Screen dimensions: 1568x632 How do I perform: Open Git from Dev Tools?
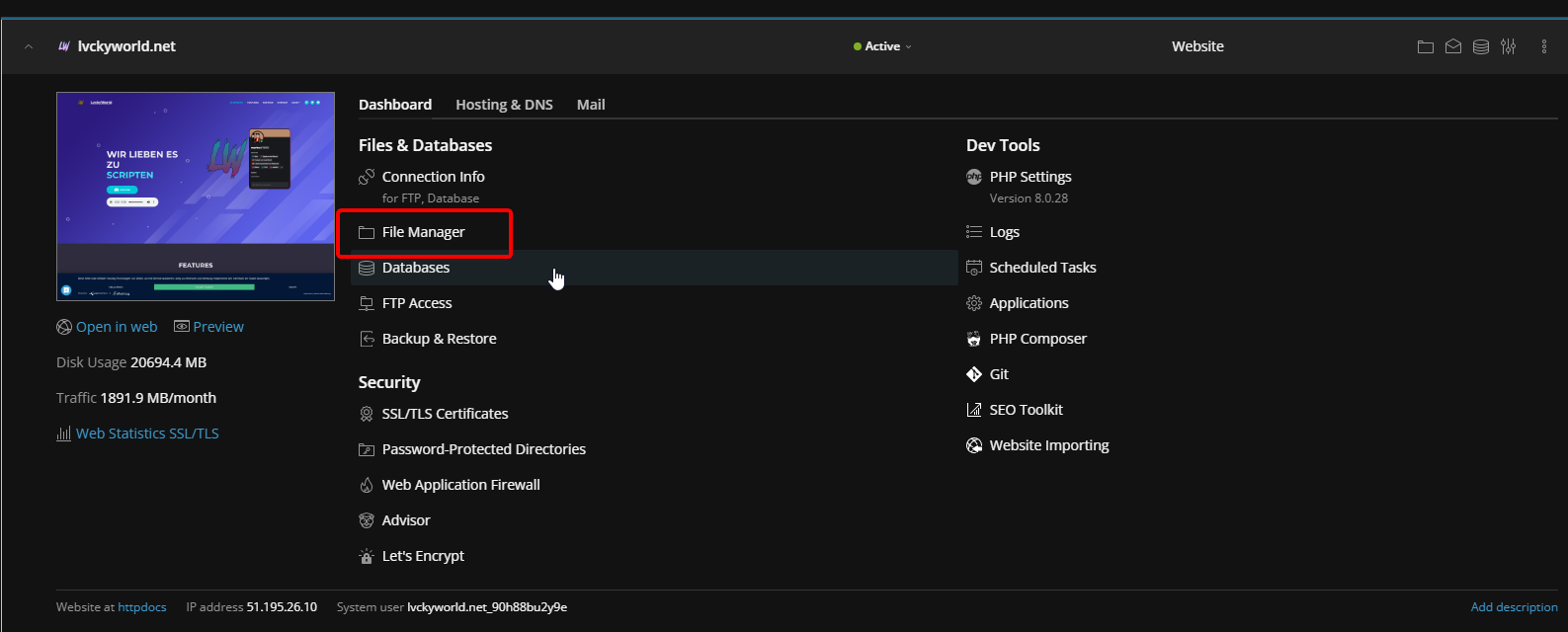tap(998, 374)
